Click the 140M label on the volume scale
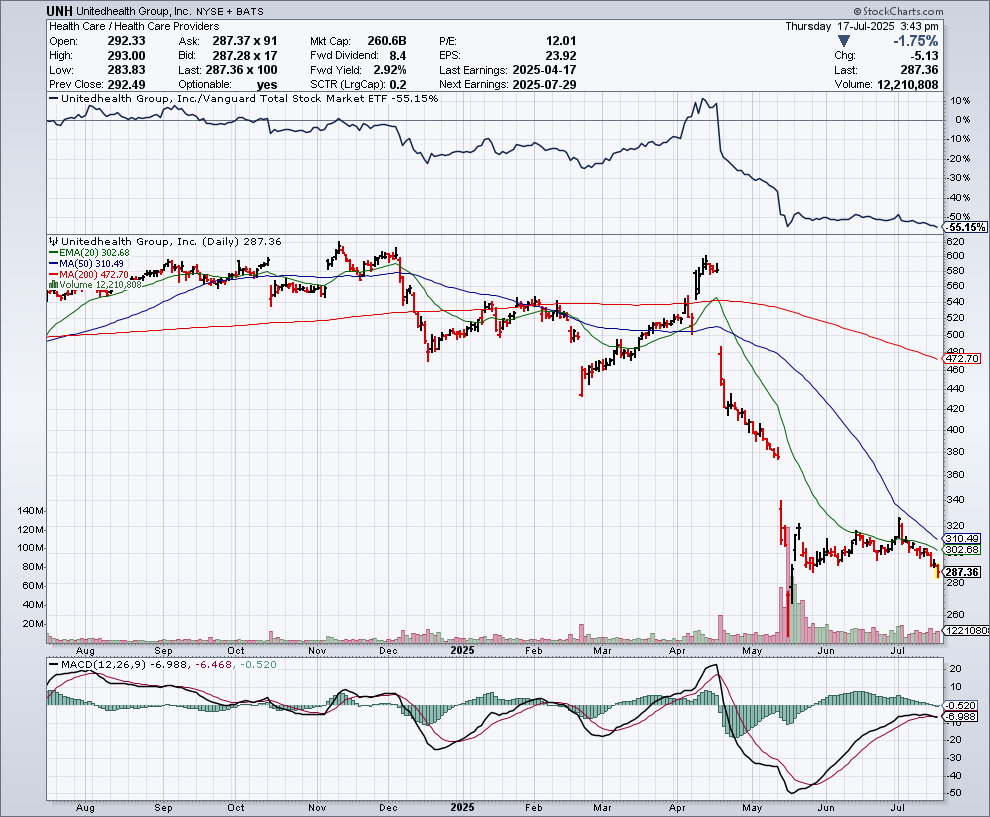 point(31,511)
